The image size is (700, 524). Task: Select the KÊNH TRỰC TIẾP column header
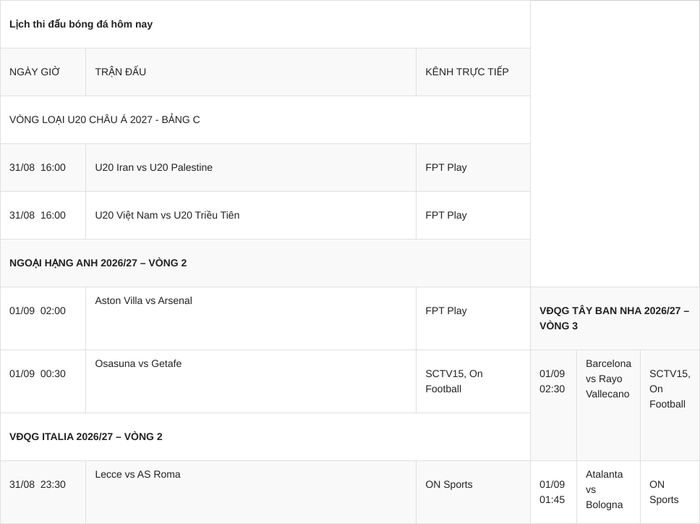467,72
